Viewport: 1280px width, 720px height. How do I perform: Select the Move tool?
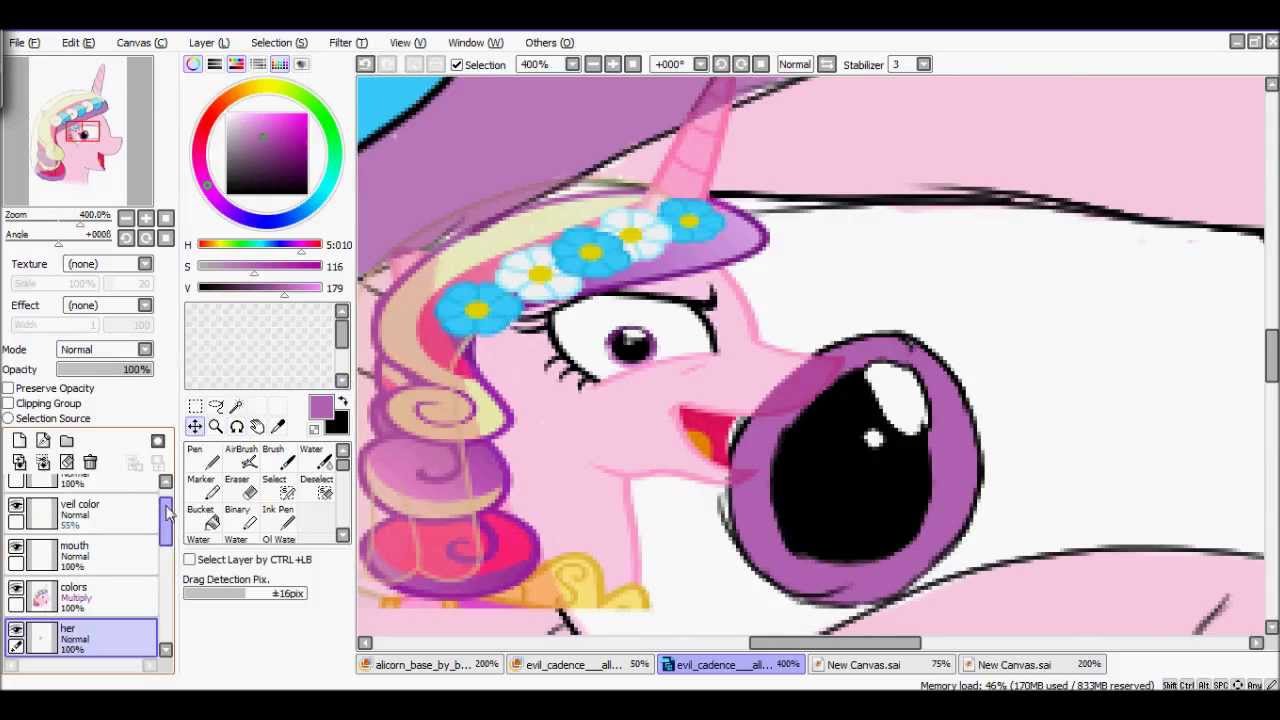pyautogui.click(x=195, y=427)
